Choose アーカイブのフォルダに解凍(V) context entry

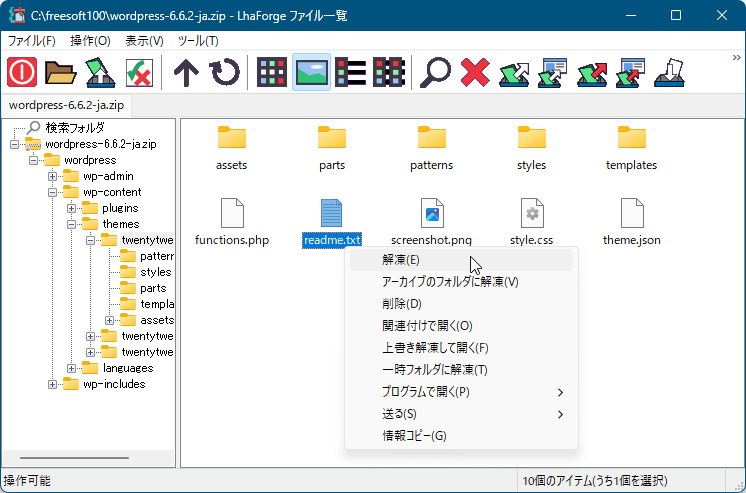click(461, 282)
